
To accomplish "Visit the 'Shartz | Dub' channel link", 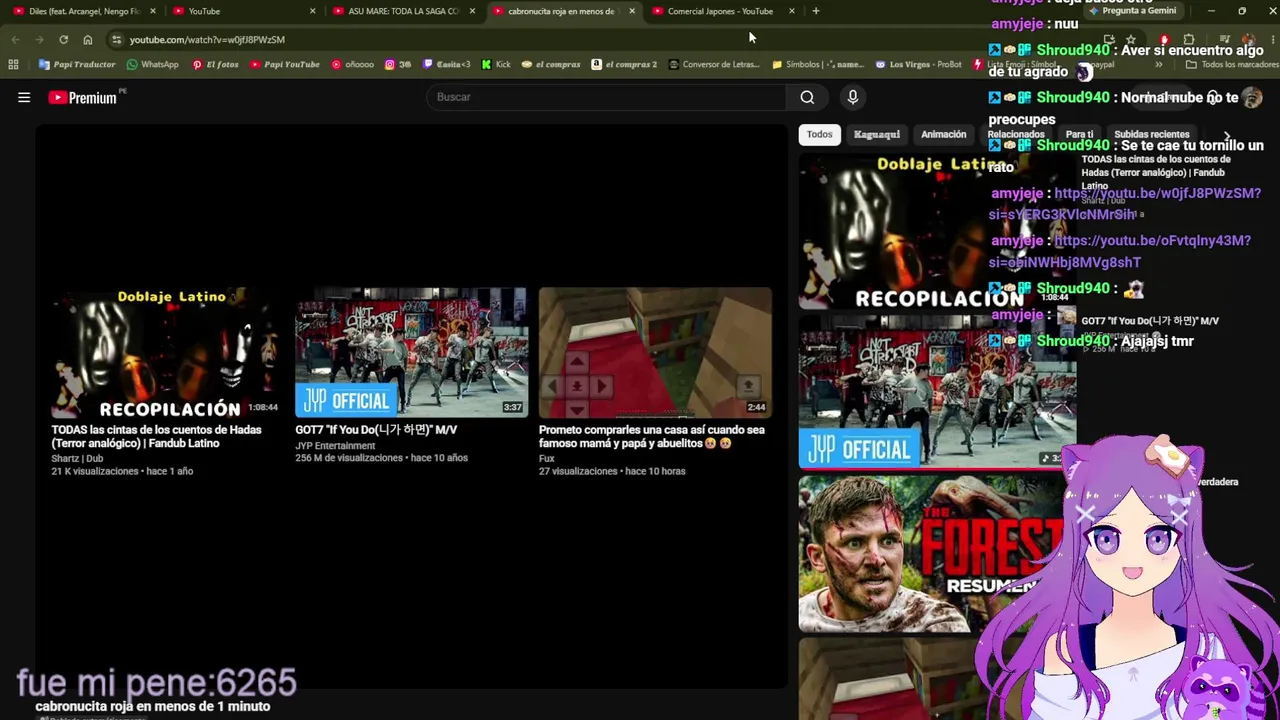I will [x=77, y=459].
